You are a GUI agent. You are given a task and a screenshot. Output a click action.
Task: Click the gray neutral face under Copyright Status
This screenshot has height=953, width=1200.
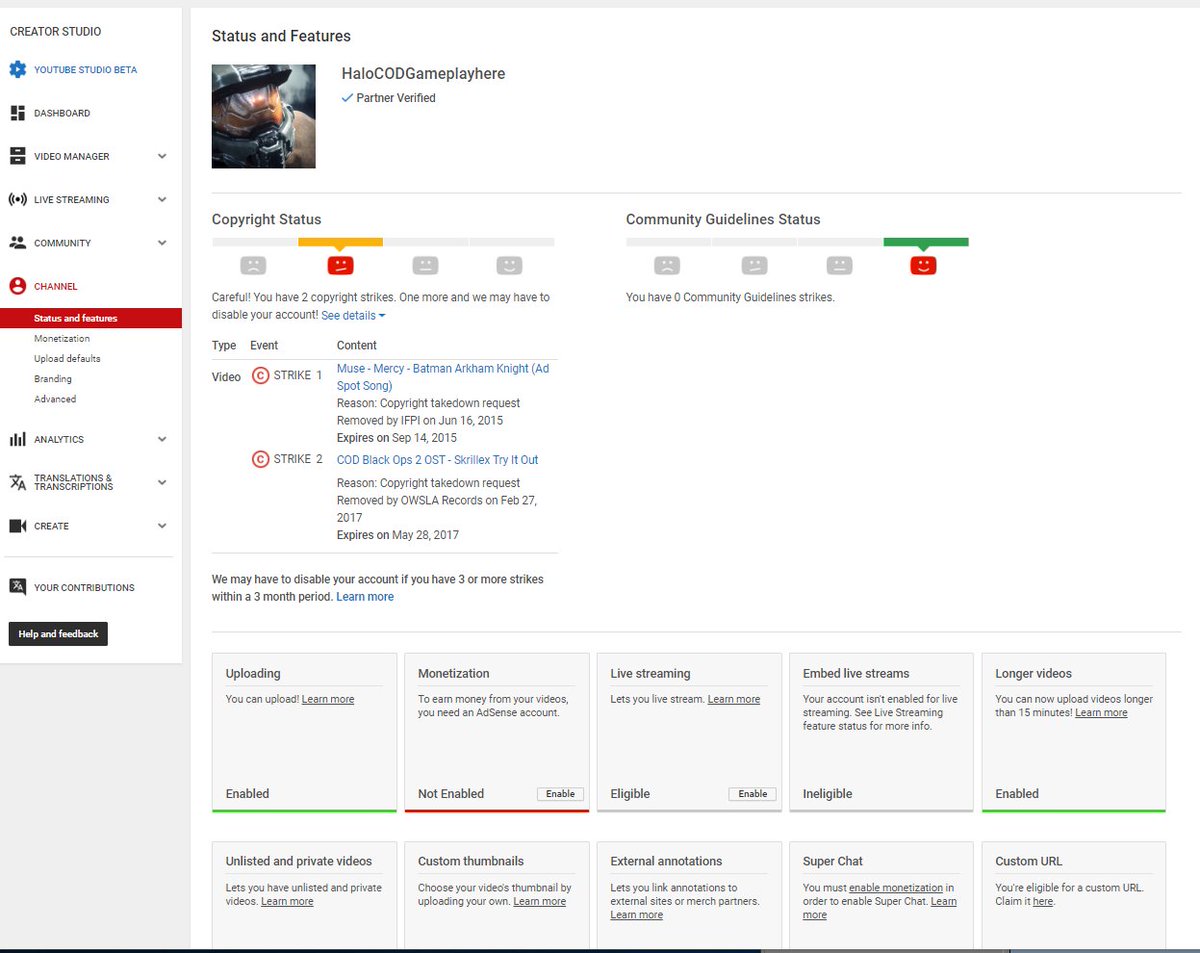point(425,265)
